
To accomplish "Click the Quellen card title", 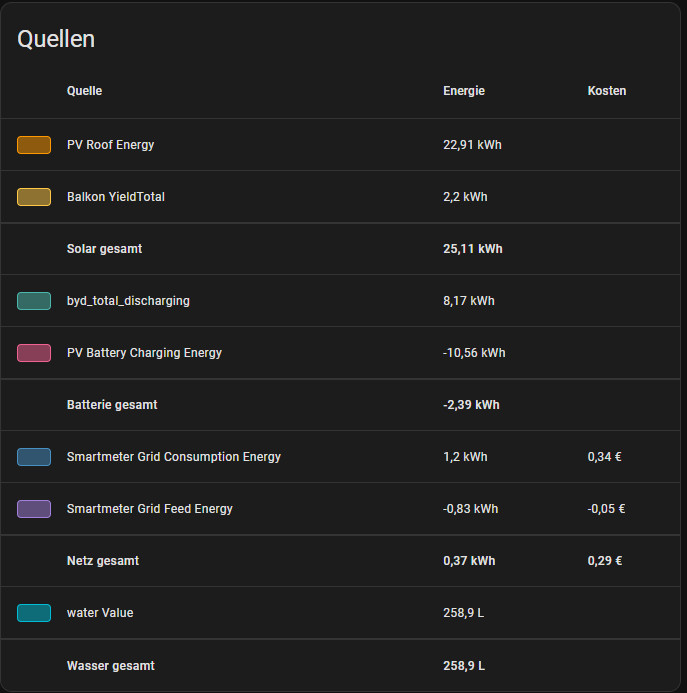I will [56, 39].
